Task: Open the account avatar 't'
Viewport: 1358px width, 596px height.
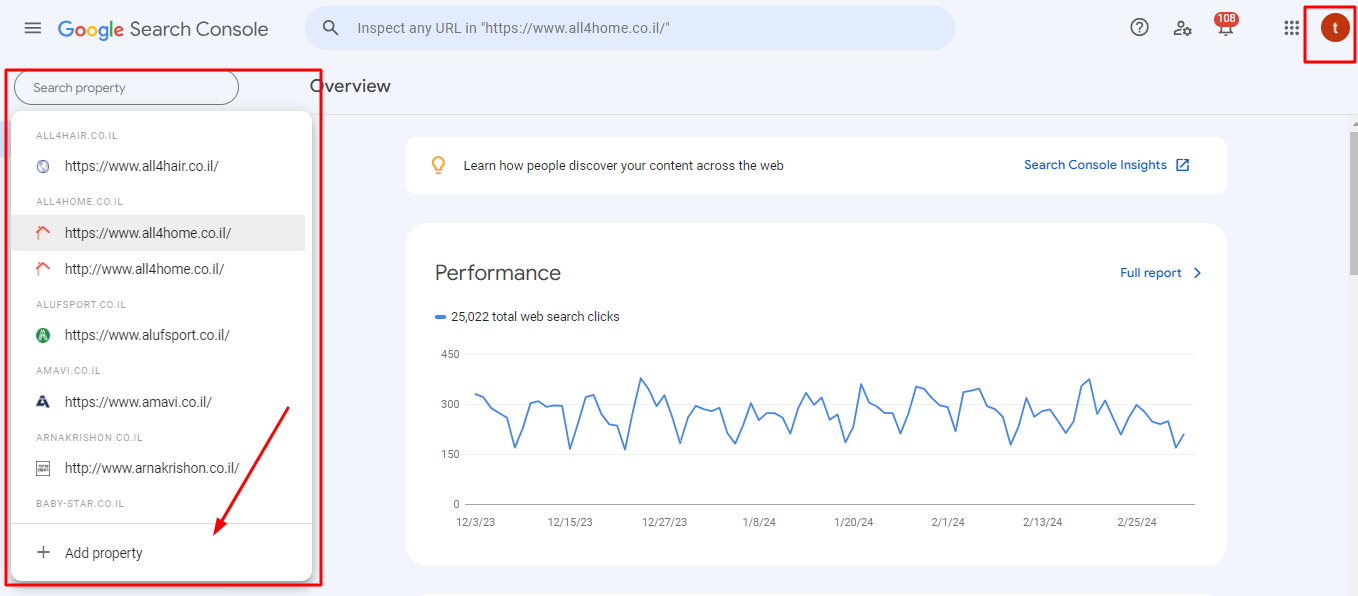Action: (x=1335, y=28)
